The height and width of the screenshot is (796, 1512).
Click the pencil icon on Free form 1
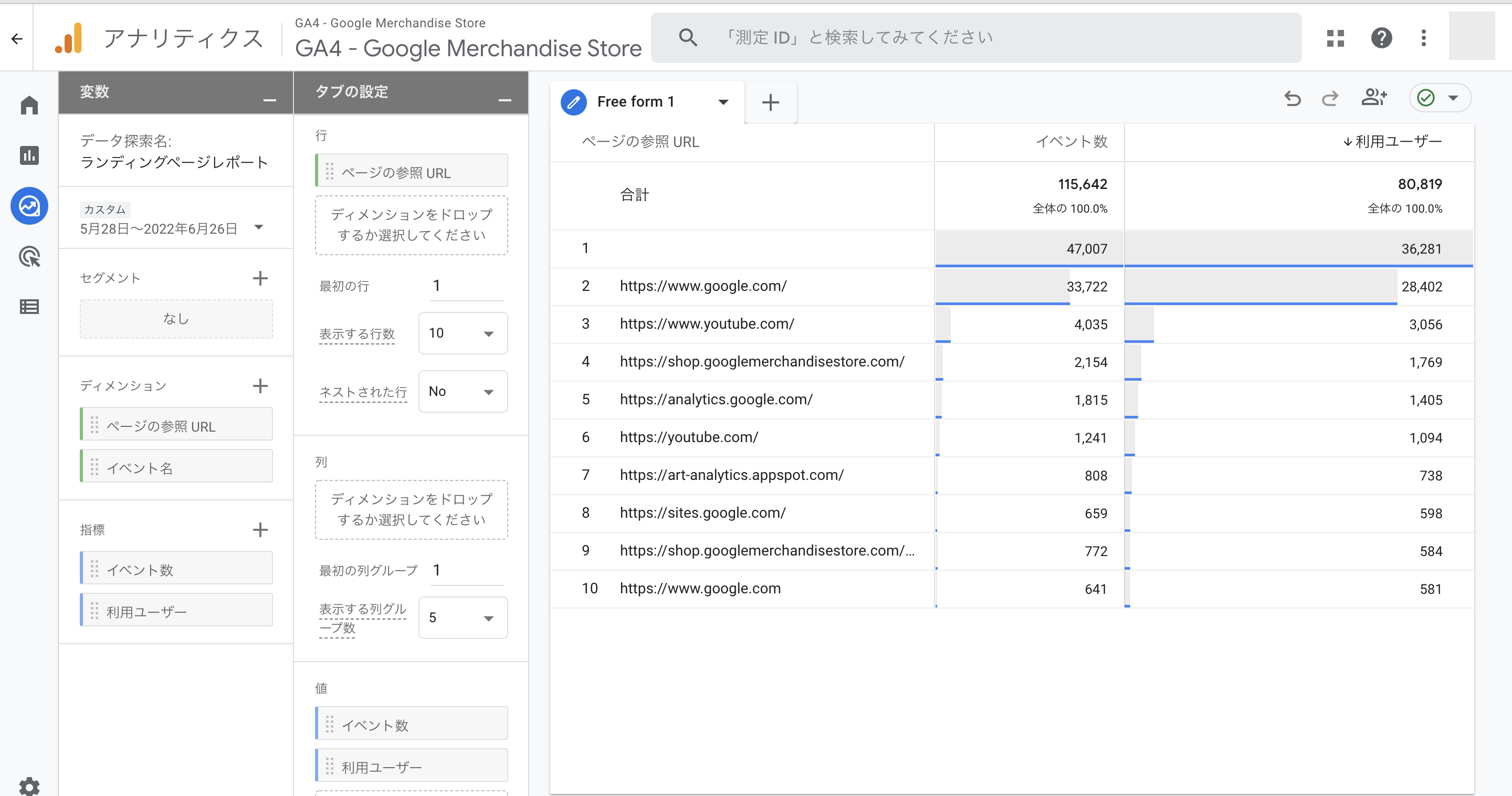(x=573, y=102)
